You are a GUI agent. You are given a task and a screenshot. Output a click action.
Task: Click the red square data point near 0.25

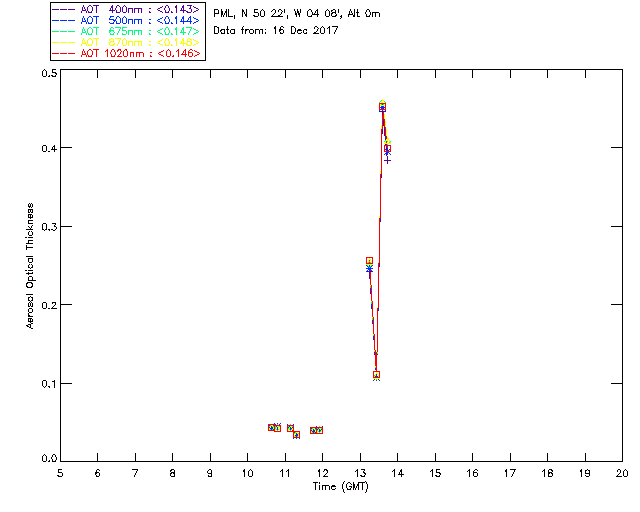(369, 261)
